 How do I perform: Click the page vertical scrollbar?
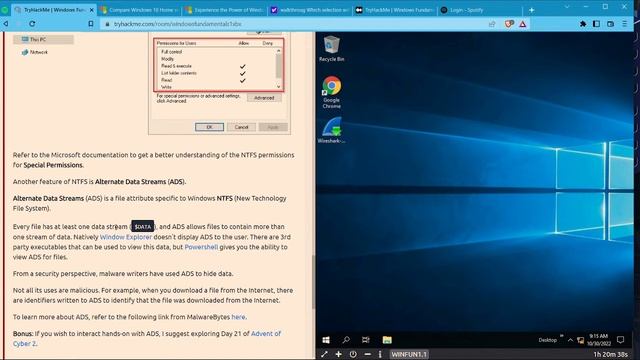coord(313,282)
